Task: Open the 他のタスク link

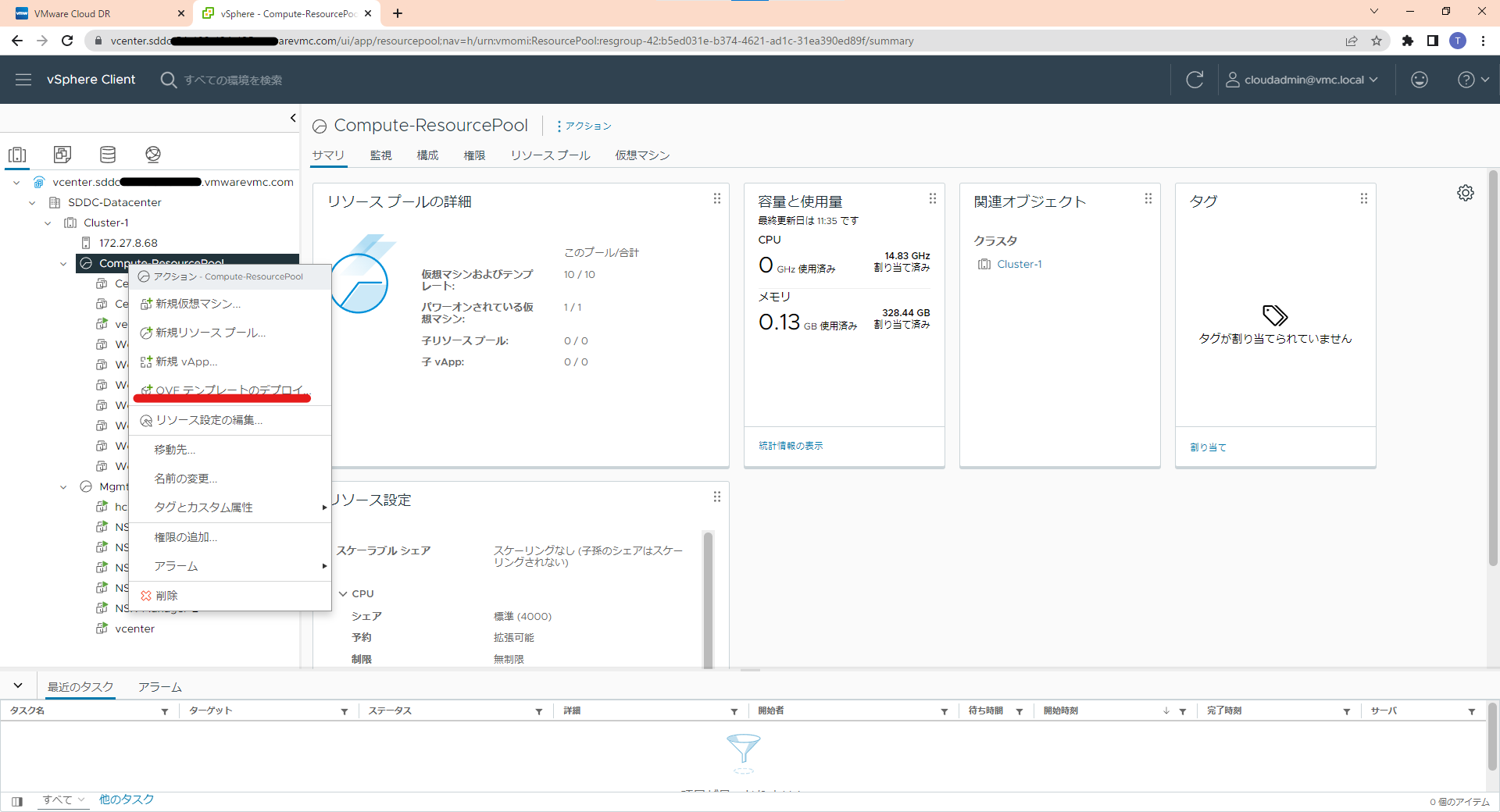Action: (127, 800)
